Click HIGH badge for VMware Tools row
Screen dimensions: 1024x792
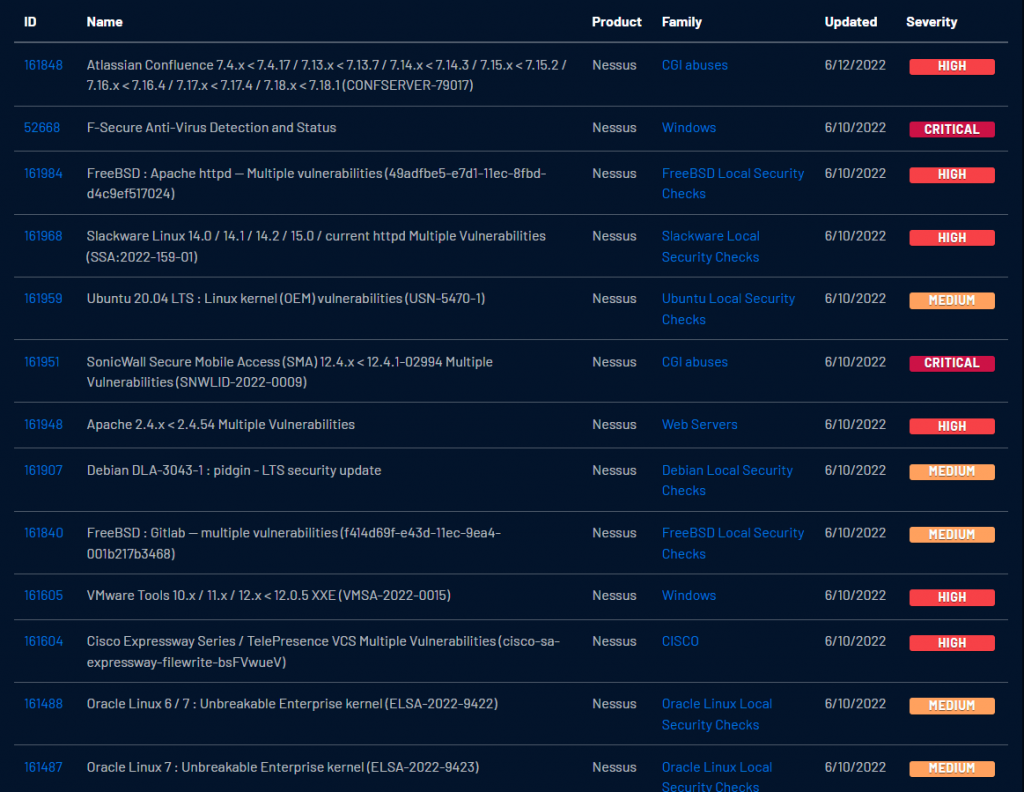click(x=952, y=597)
